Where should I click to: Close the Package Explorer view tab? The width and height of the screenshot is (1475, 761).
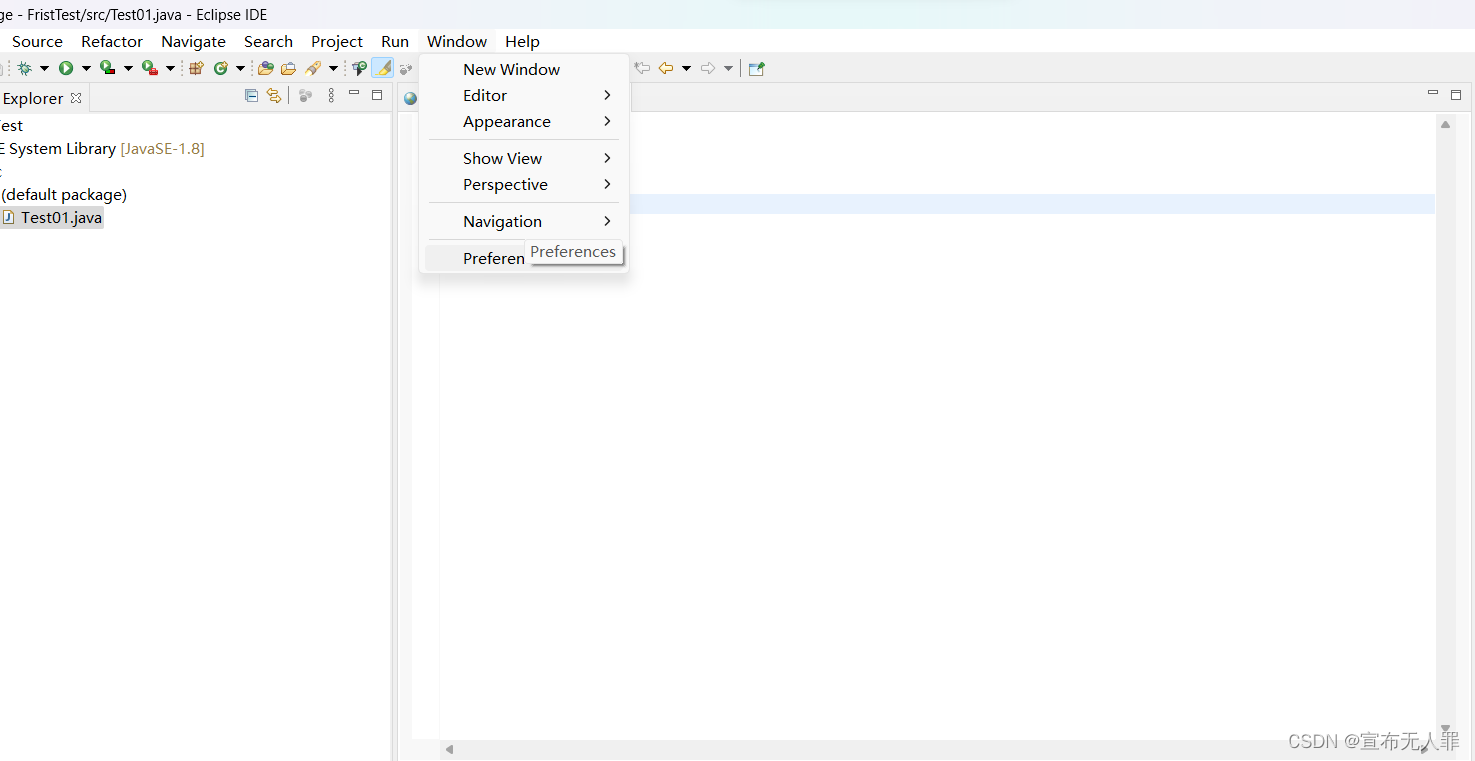click(x=76, y=98)
